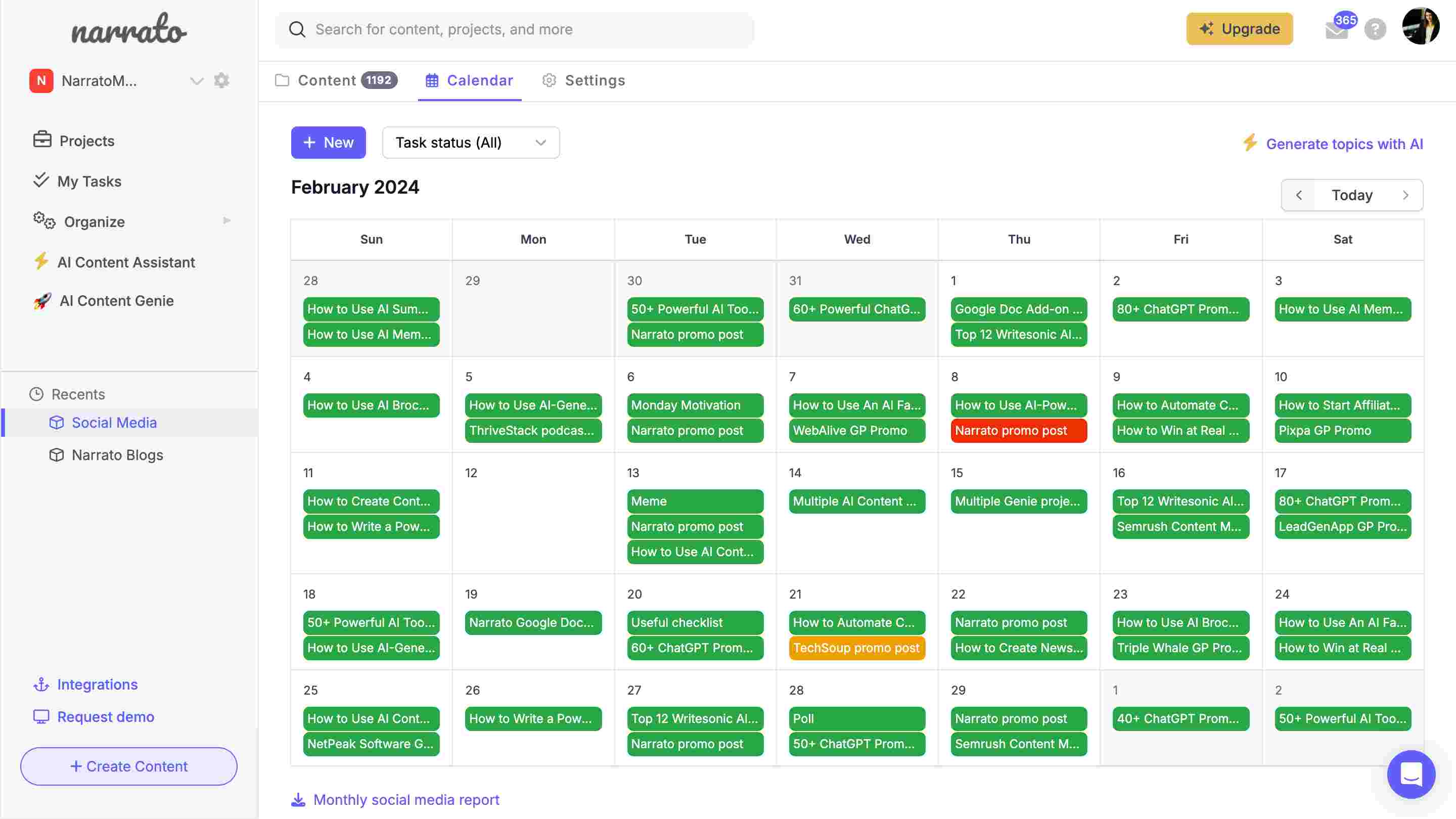Click the New button

click(x=328, y=143)
